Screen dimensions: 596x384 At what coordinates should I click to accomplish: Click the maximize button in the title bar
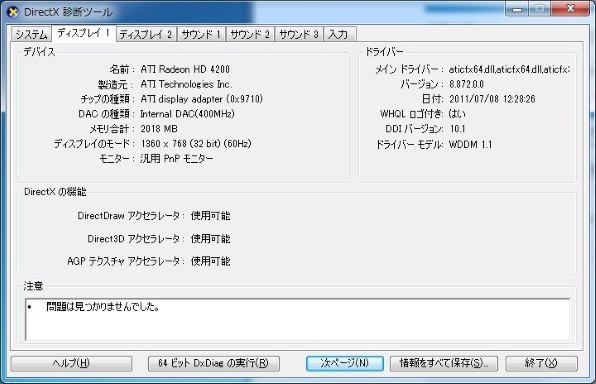pos(539,9)
